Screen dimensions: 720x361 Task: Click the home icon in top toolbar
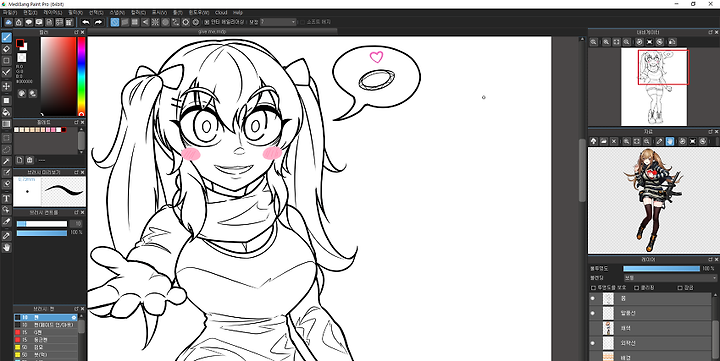(18, 22)
